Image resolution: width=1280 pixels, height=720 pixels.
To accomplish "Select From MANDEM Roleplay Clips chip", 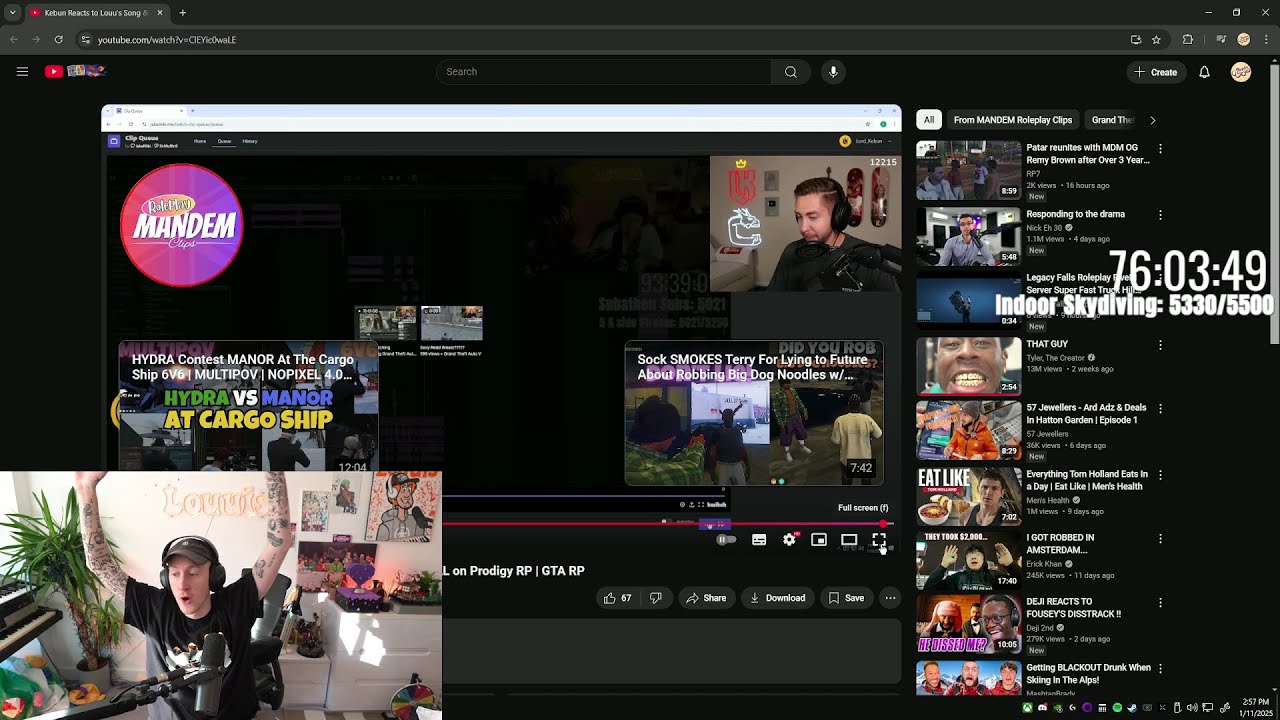I will click(1012, 120).
